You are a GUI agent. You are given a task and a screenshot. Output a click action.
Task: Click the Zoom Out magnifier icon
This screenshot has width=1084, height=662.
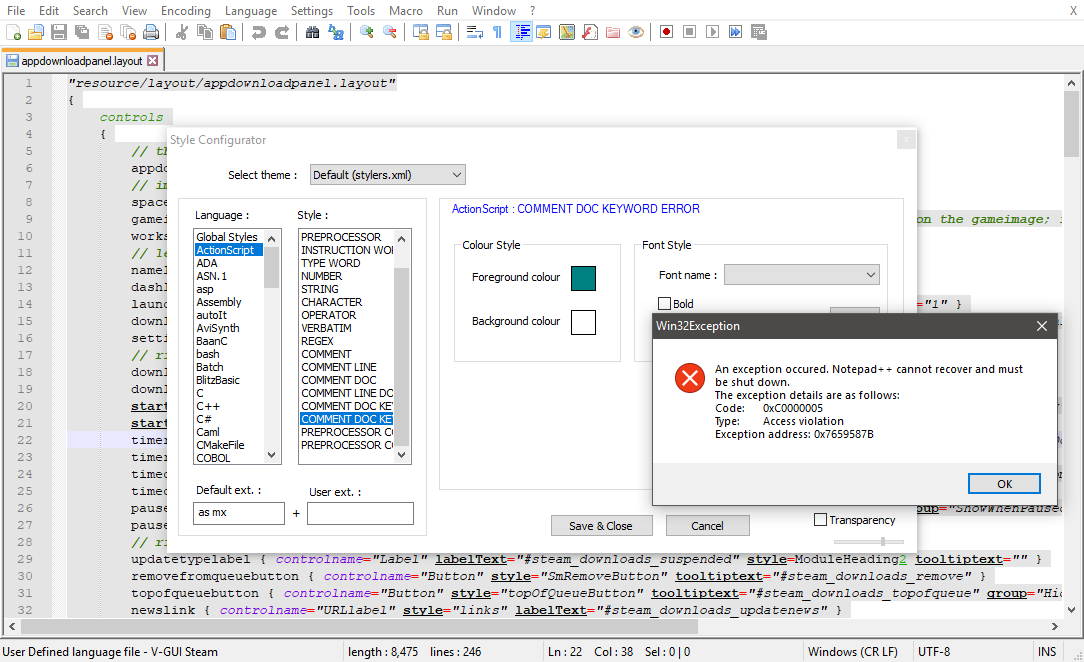390,32
